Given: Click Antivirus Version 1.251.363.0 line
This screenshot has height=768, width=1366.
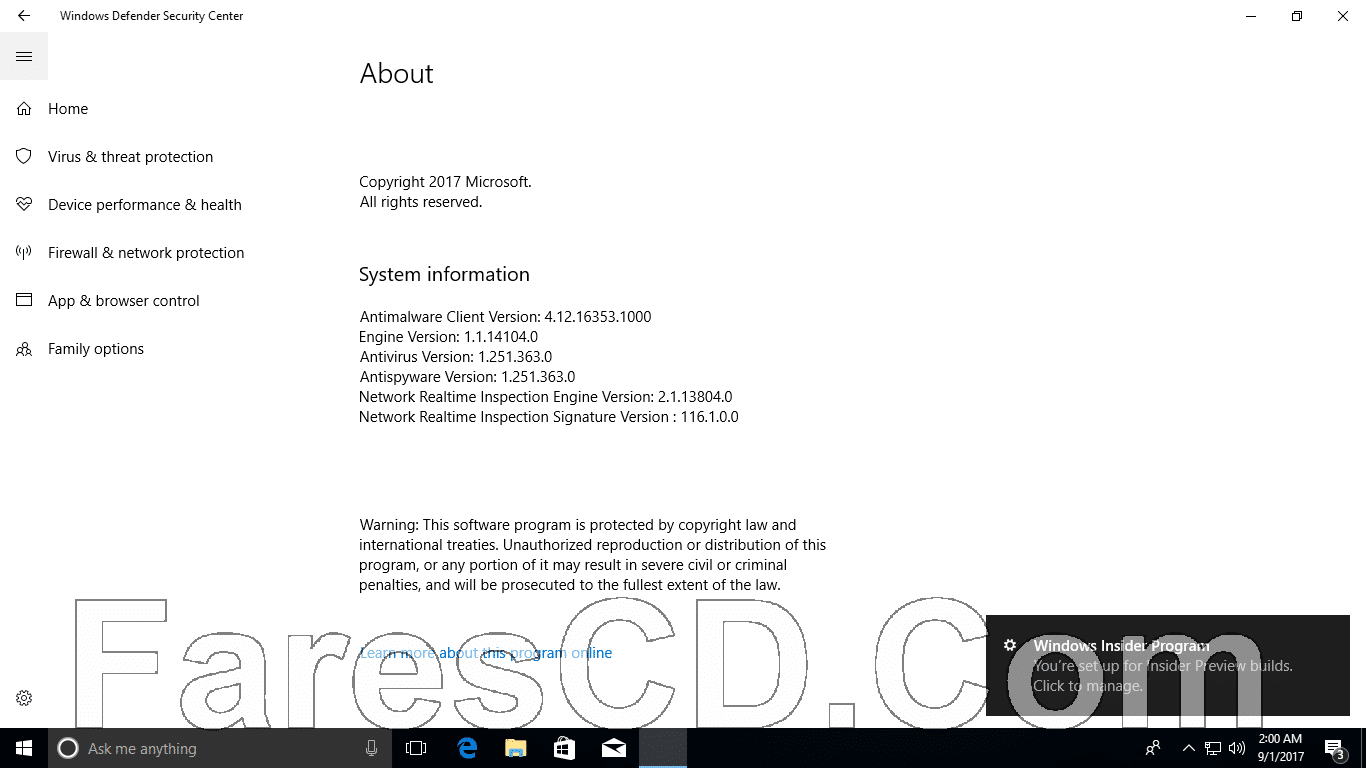Looking at the screenshot, I should (x=455, y=357).
